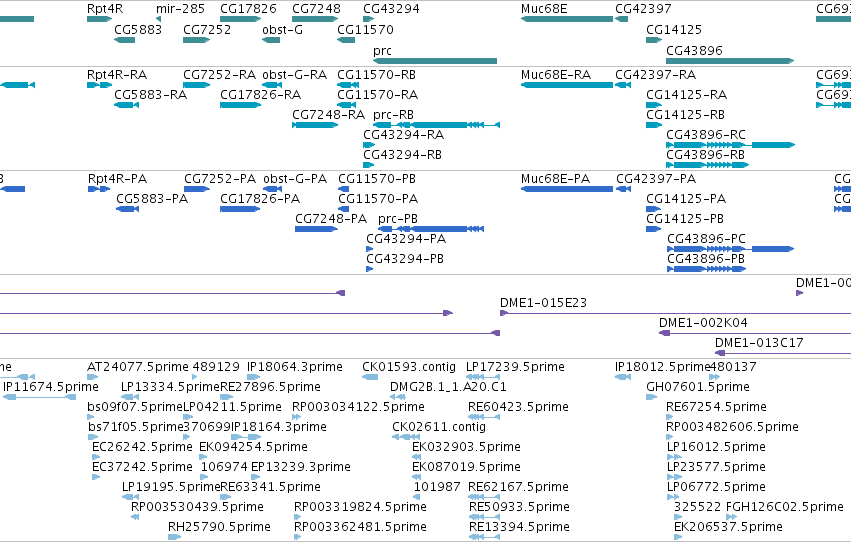Select the CG43294-PB protein label
Viewport: 851px width, 542px height.
[x=405, y=259]
